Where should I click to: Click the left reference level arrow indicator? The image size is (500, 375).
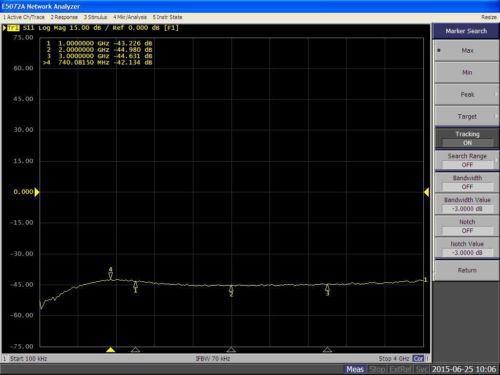point(37,192)
